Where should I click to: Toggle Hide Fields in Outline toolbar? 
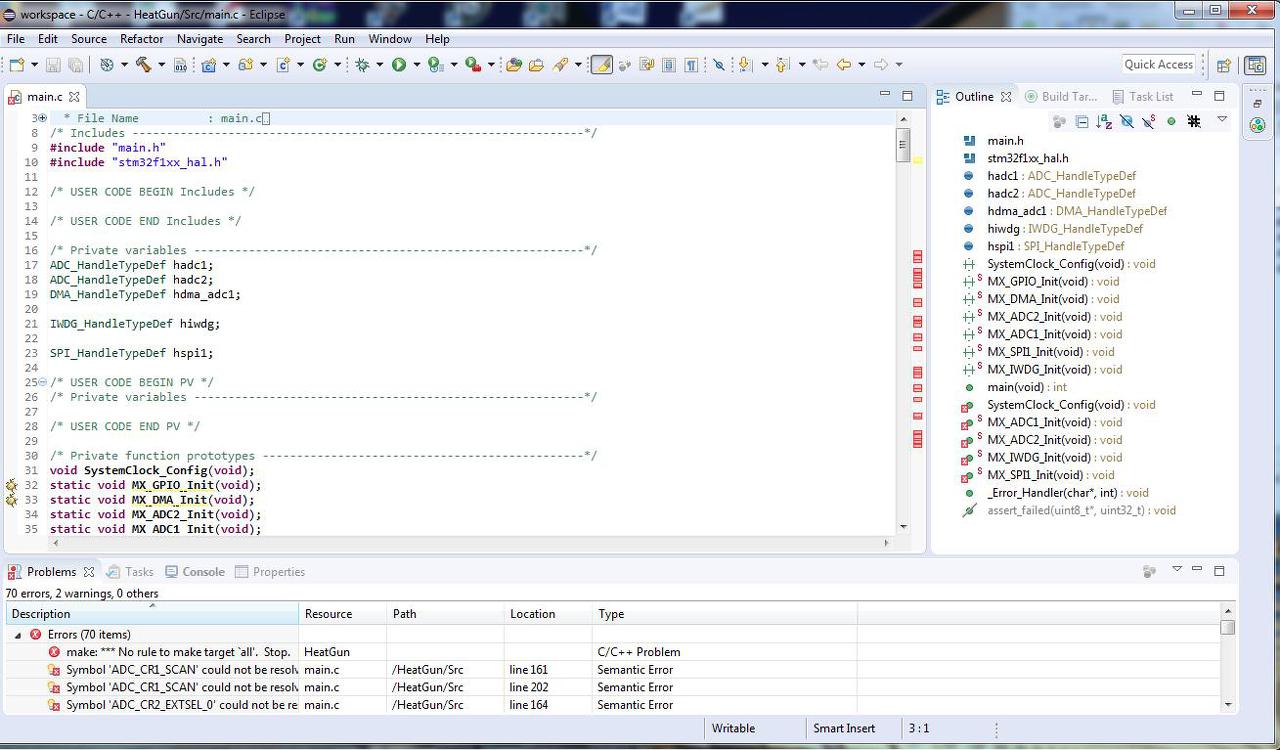point(1127,121)
